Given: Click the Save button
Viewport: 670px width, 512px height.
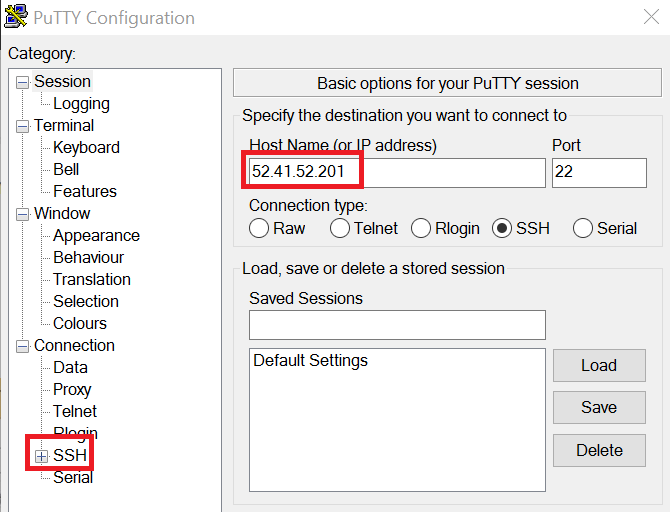Looking at the screenshot, I should [x=599, y=407].
